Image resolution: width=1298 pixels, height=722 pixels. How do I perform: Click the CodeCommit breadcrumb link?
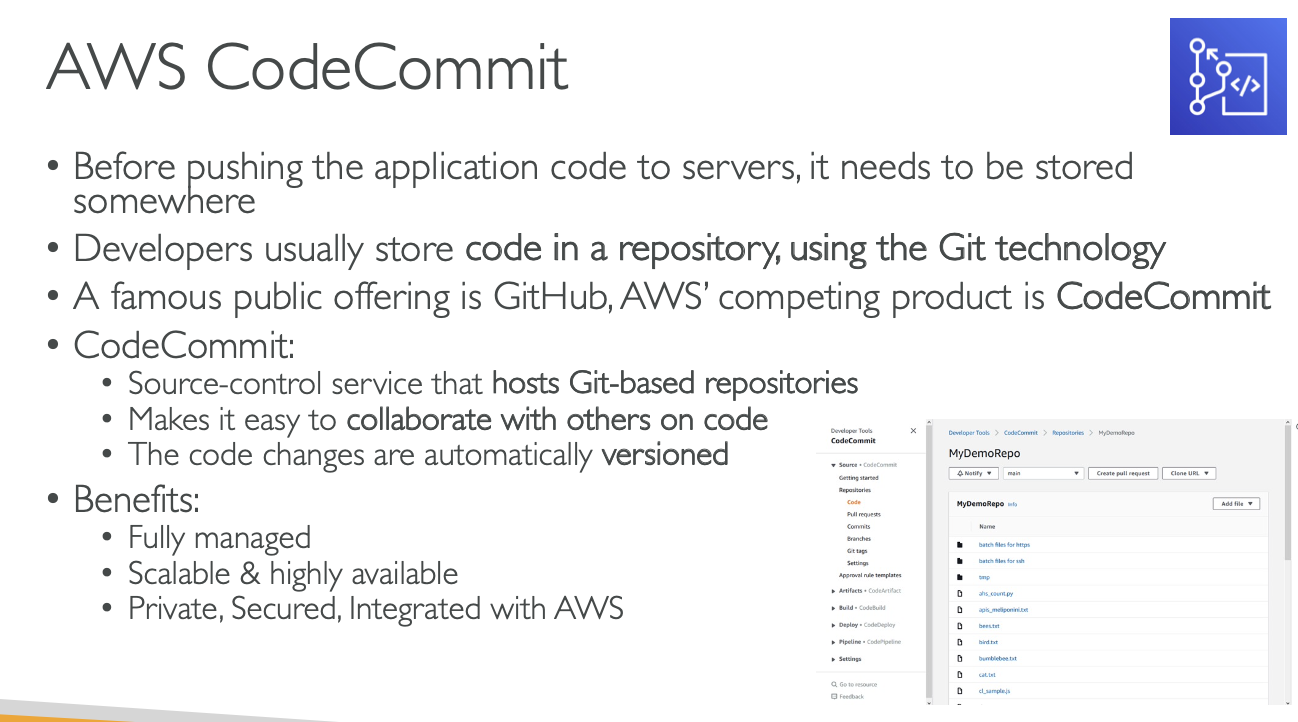[x=1020, y=433]
